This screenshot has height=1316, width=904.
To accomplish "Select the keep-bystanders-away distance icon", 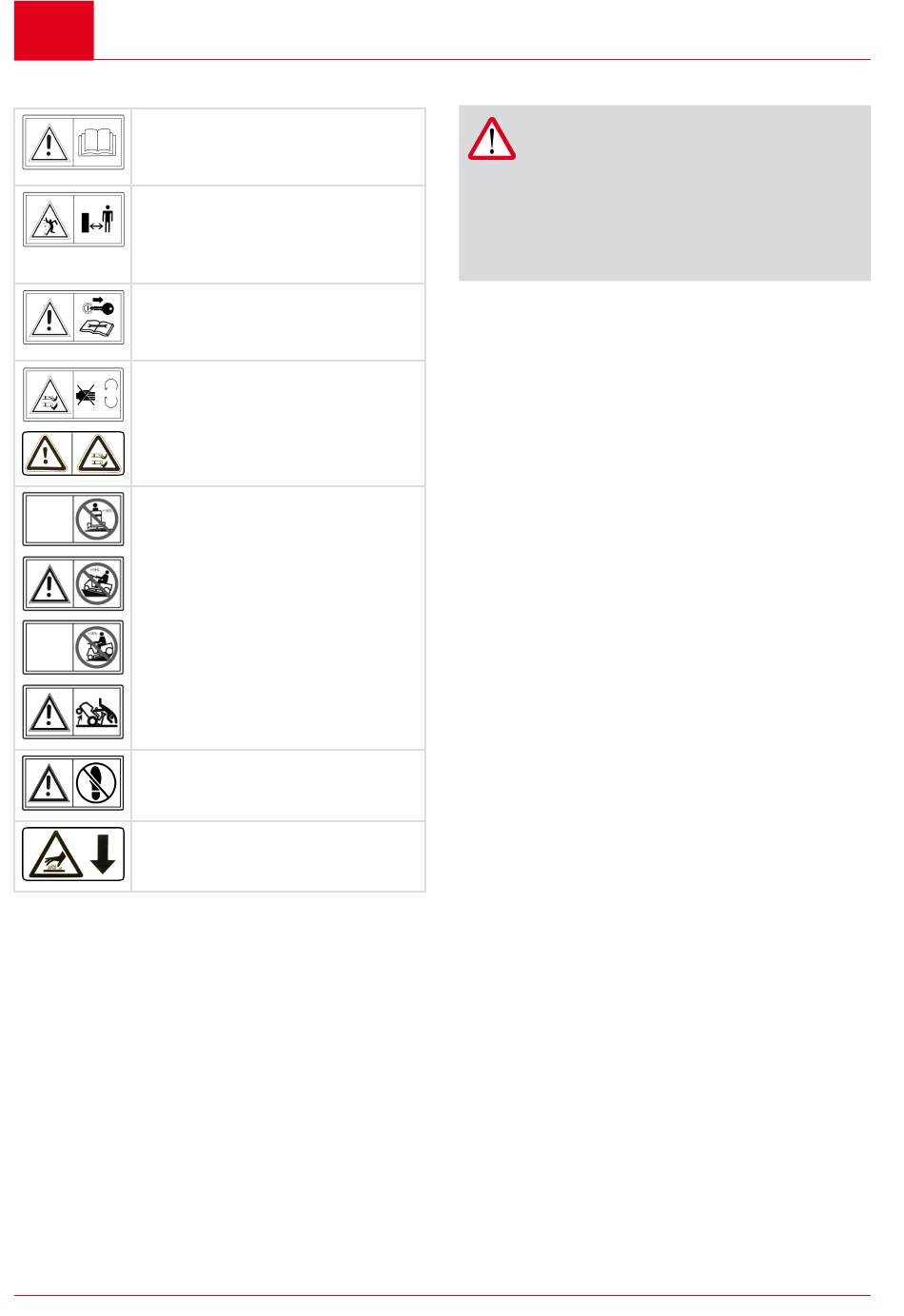I will coord(98,220).
